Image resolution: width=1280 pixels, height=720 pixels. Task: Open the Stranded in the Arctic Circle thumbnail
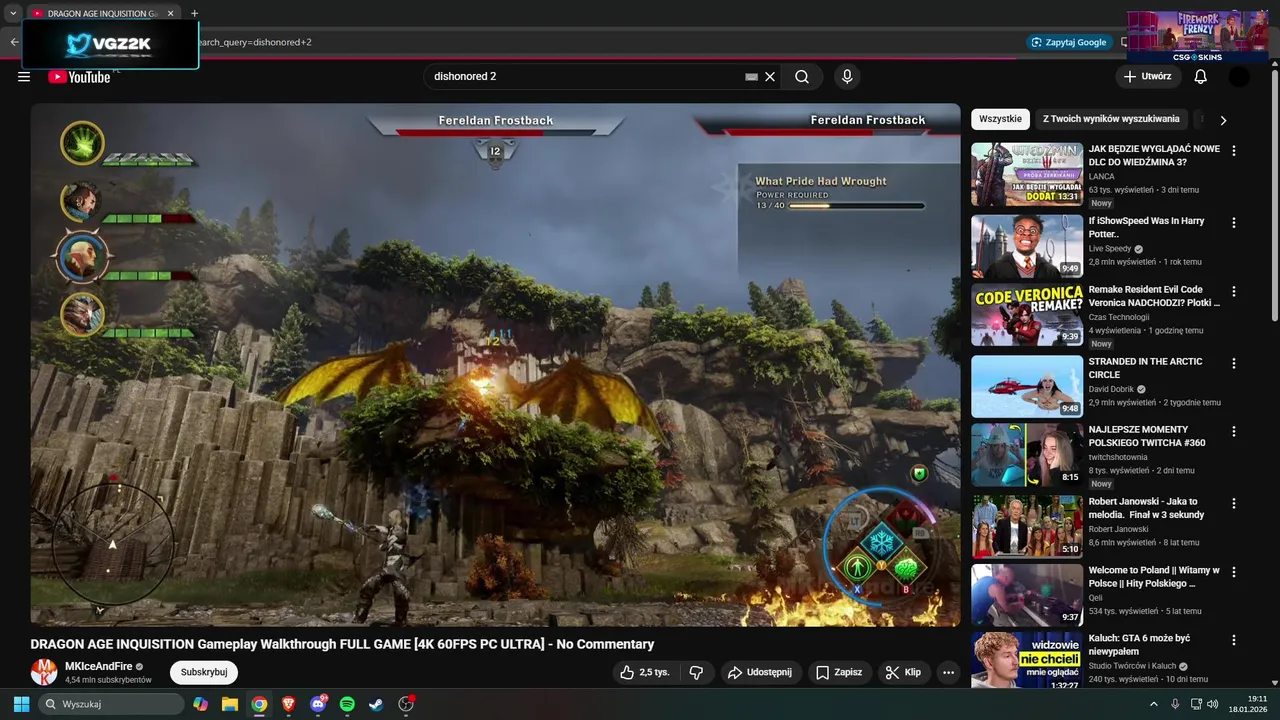(1027, 387)
